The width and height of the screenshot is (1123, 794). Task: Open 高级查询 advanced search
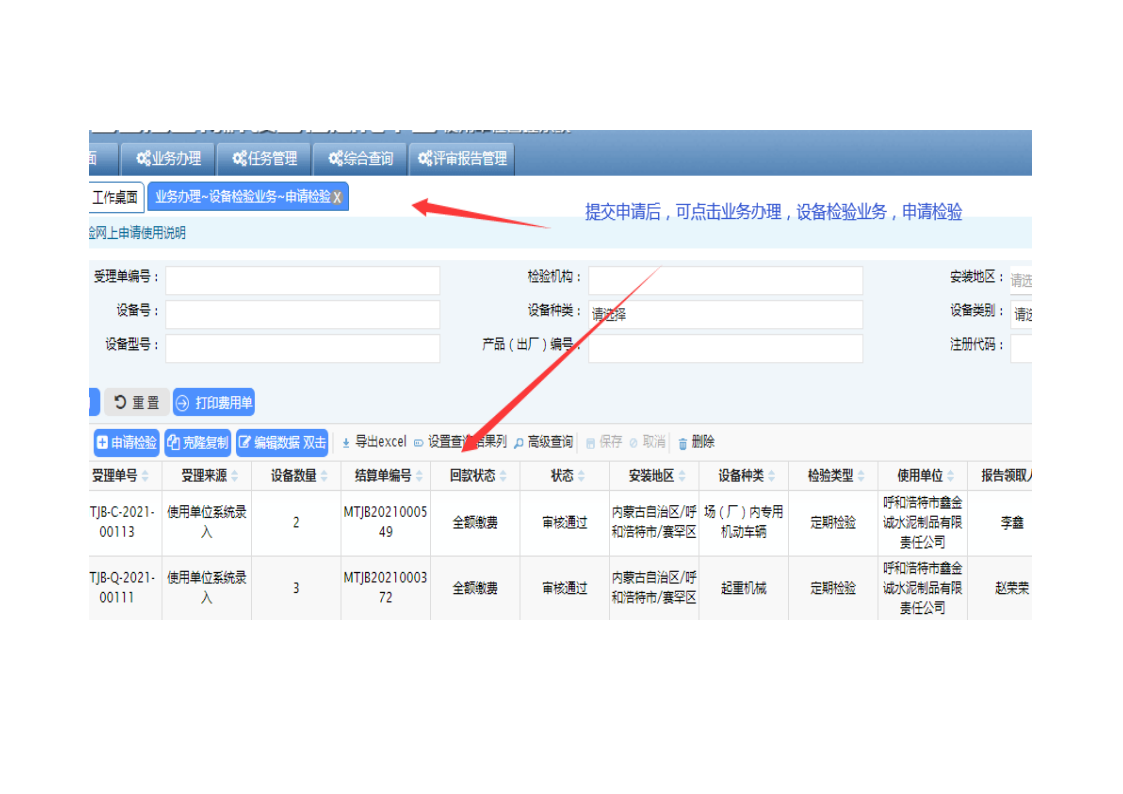pos(543,442)
